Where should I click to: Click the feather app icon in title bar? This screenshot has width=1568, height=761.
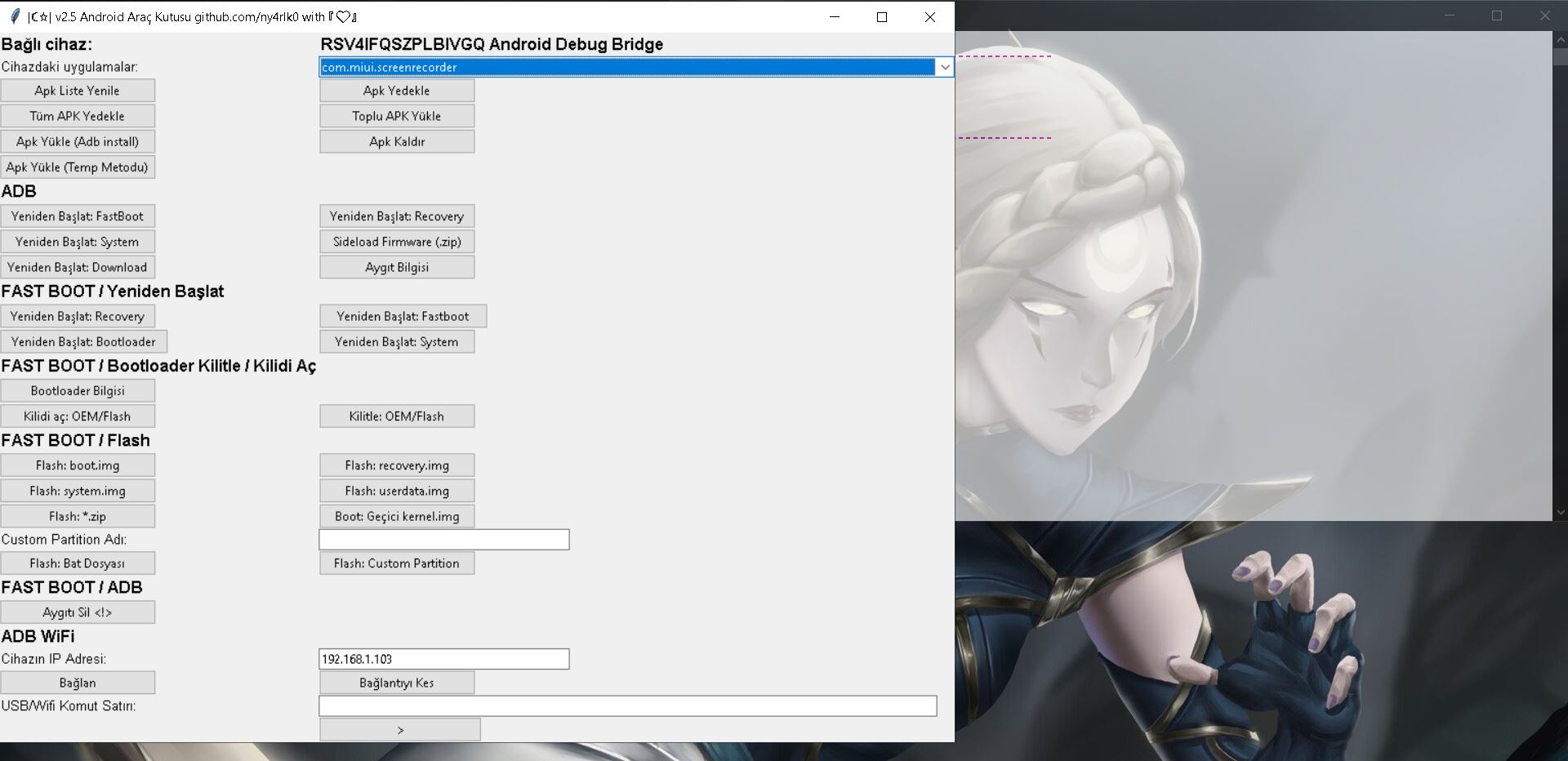point(15,16)
